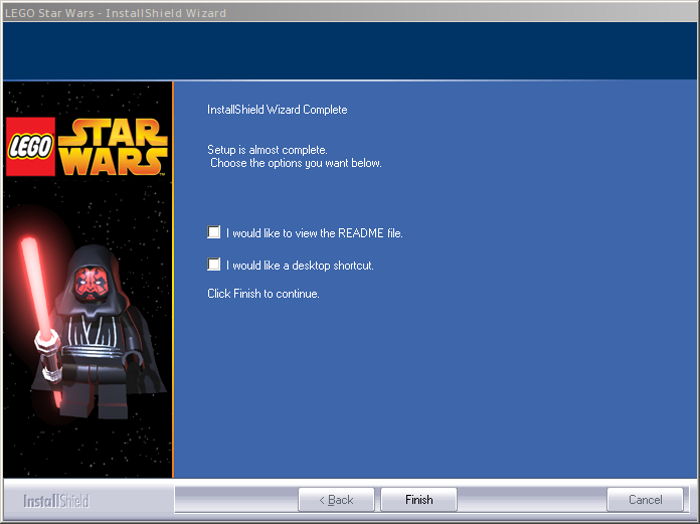Enable the view README file checkbox
Viewport: 700px width, 524px height.
[x=214, y=232]
